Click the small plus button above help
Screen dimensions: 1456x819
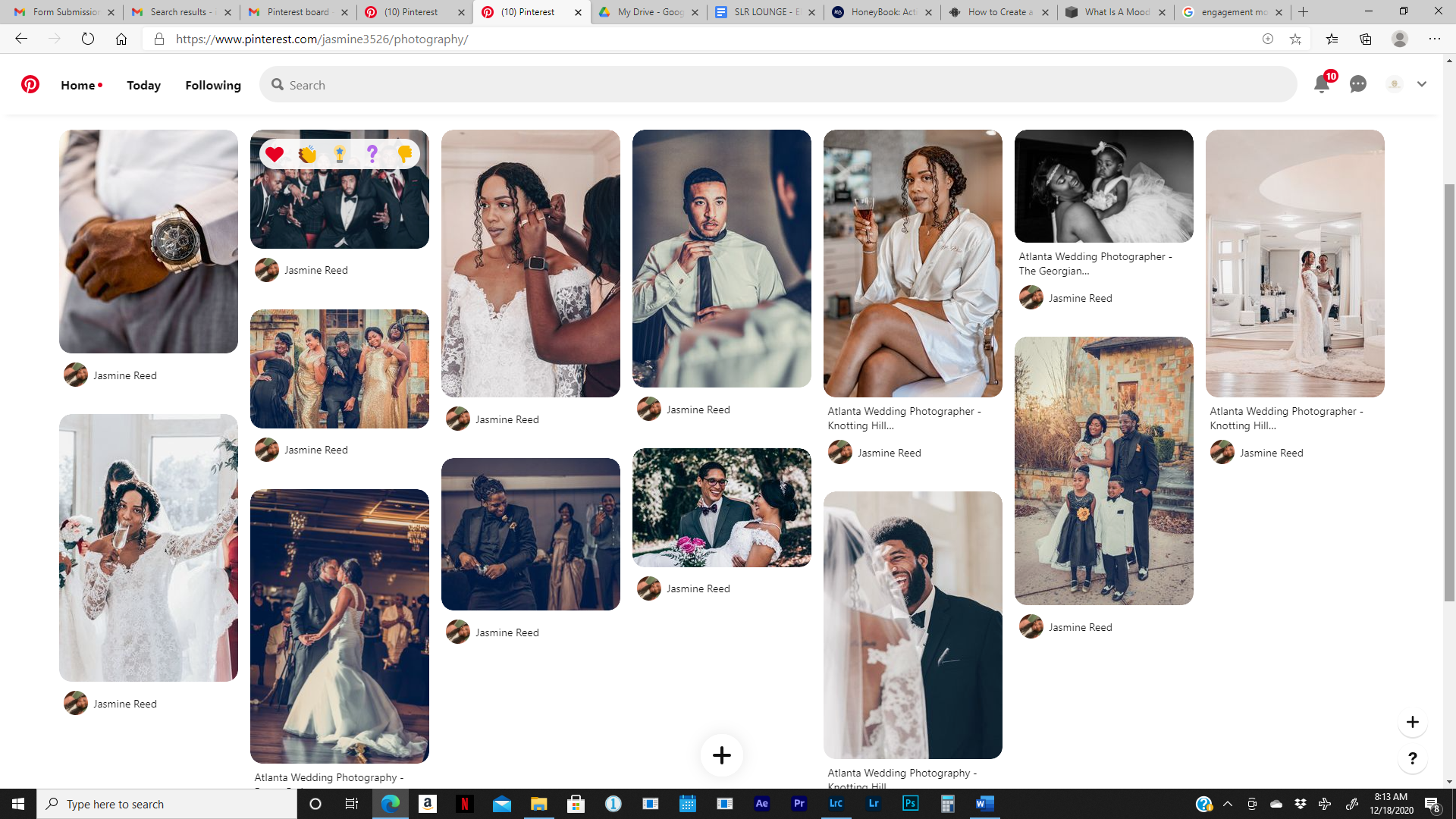[x=1412, y=722]
